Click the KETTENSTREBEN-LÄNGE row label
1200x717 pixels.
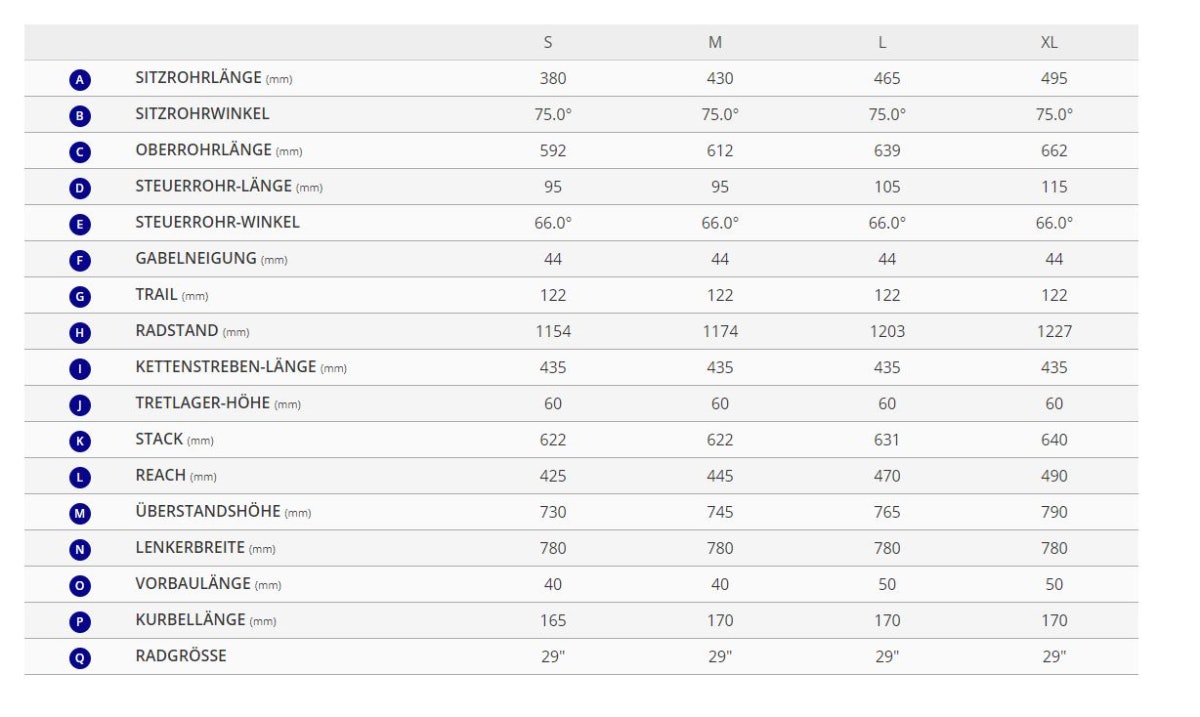pos(226,367)
